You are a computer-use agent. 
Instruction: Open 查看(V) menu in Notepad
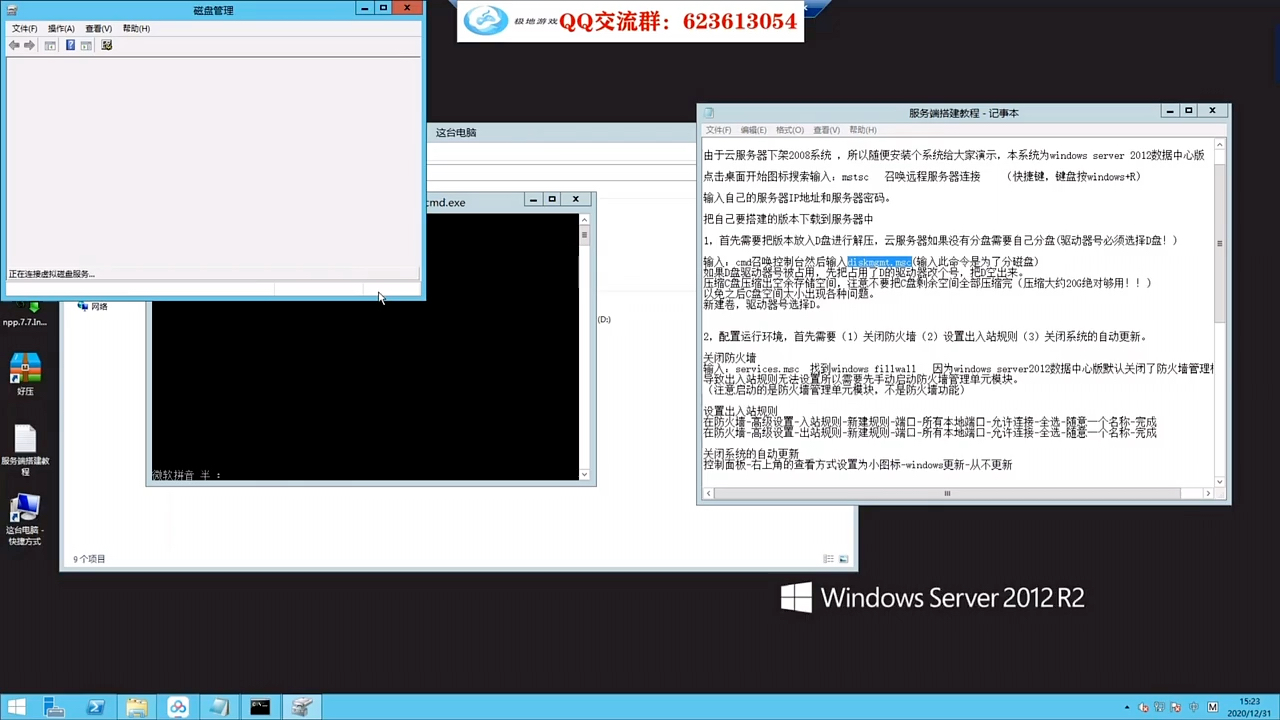[826, 130]
